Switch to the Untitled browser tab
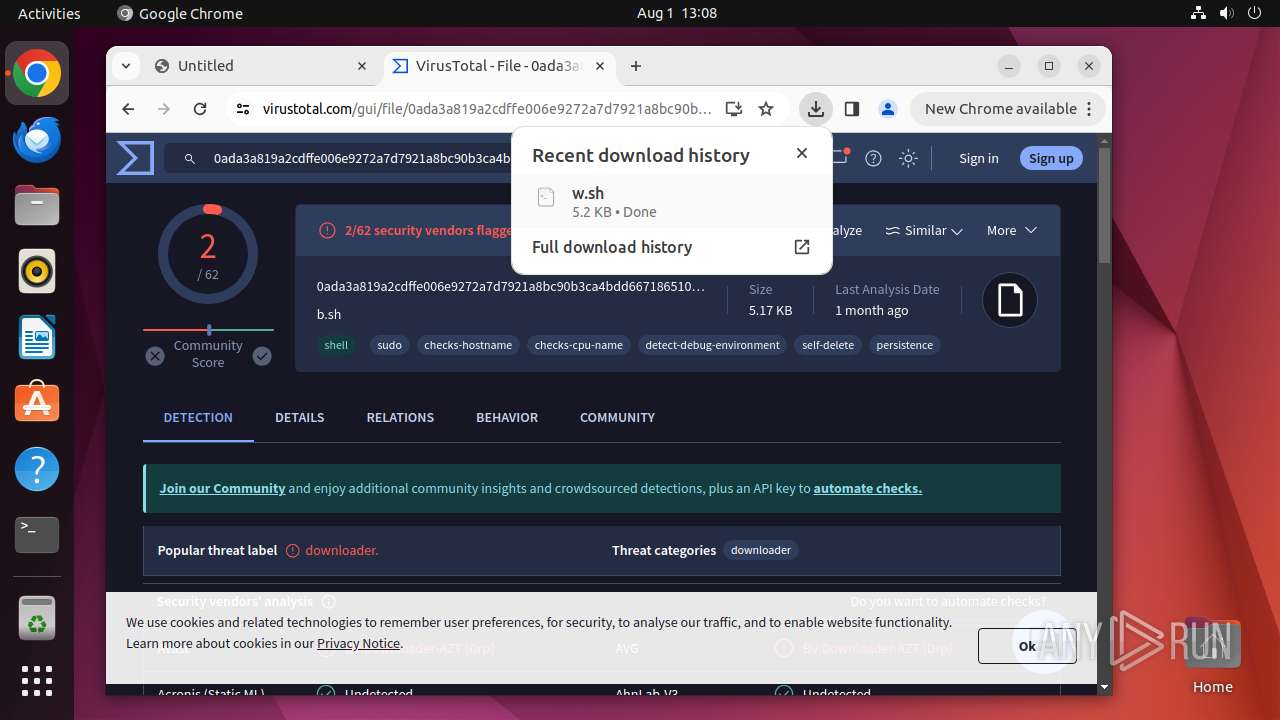The height and width of the screenshot is (720, 1280). (262, 66)
